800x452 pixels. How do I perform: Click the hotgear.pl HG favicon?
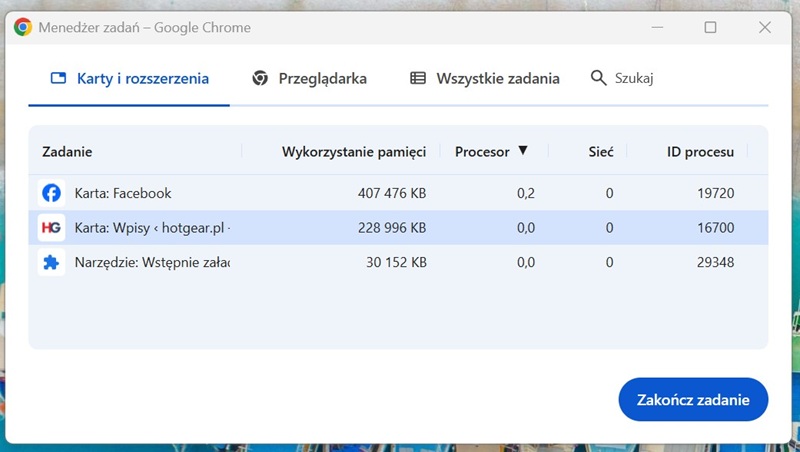51,228
